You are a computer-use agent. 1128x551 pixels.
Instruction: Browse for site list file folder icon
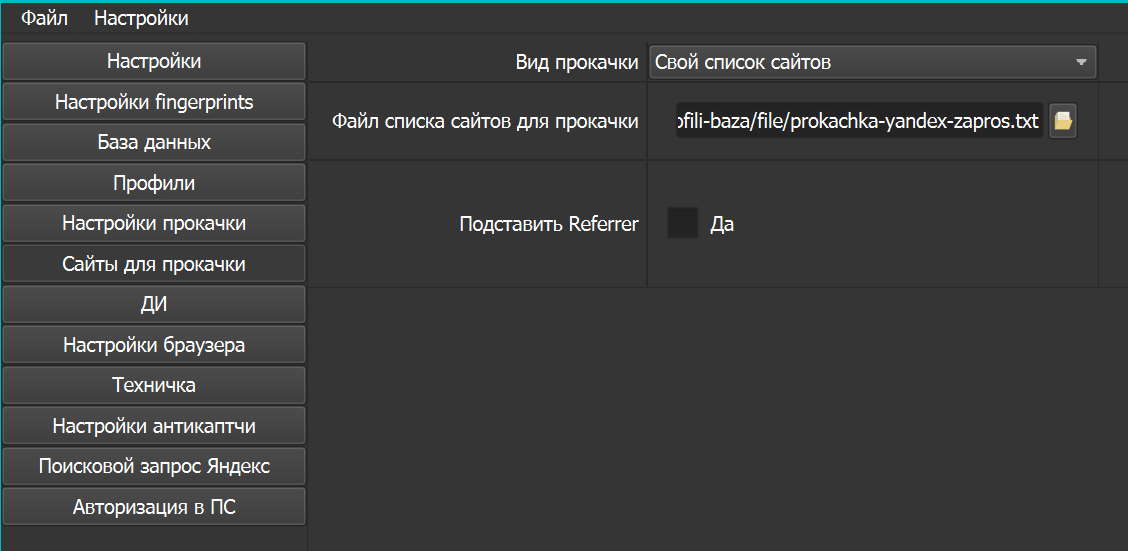pyautogui.click(x=1063, y=120)
